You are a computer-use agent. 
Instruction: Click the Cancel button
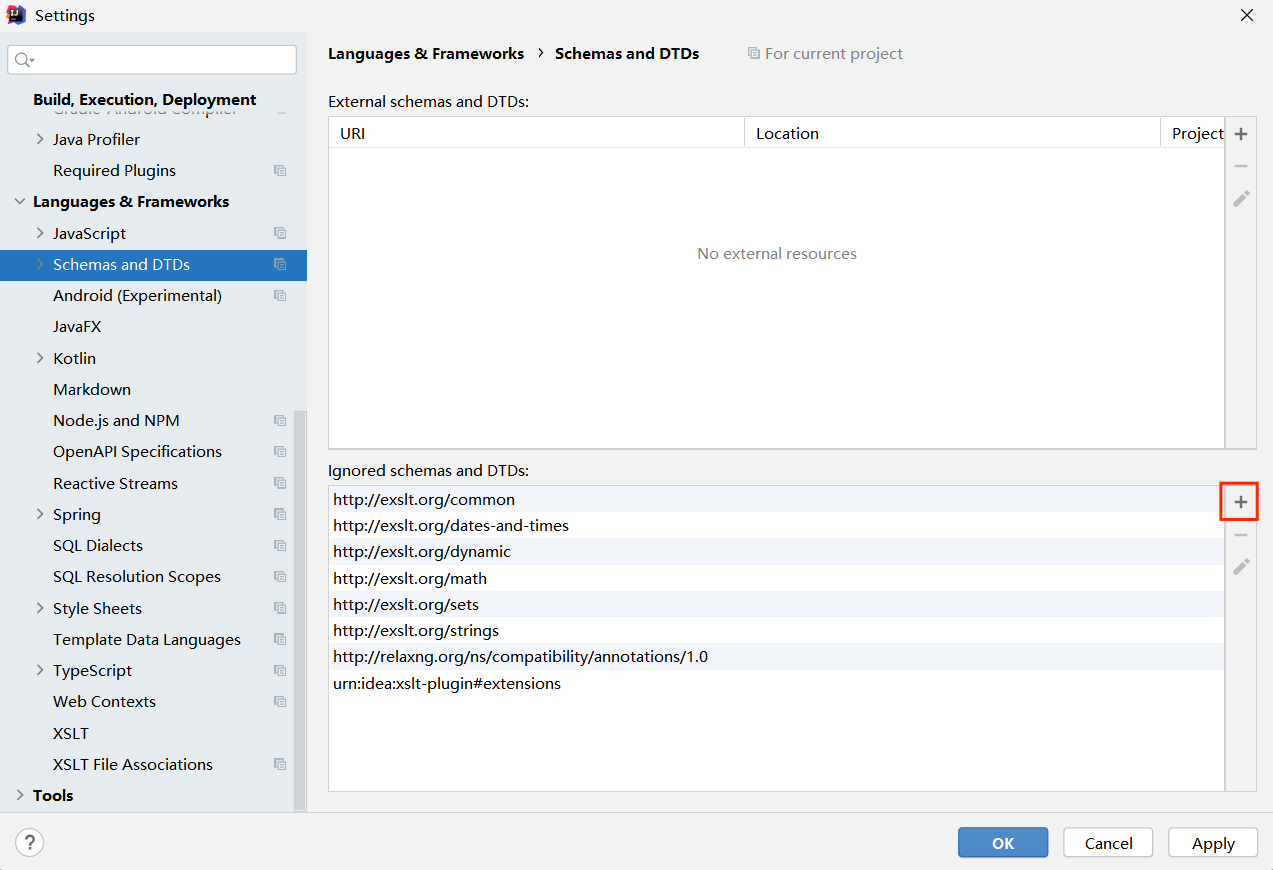1108,843
